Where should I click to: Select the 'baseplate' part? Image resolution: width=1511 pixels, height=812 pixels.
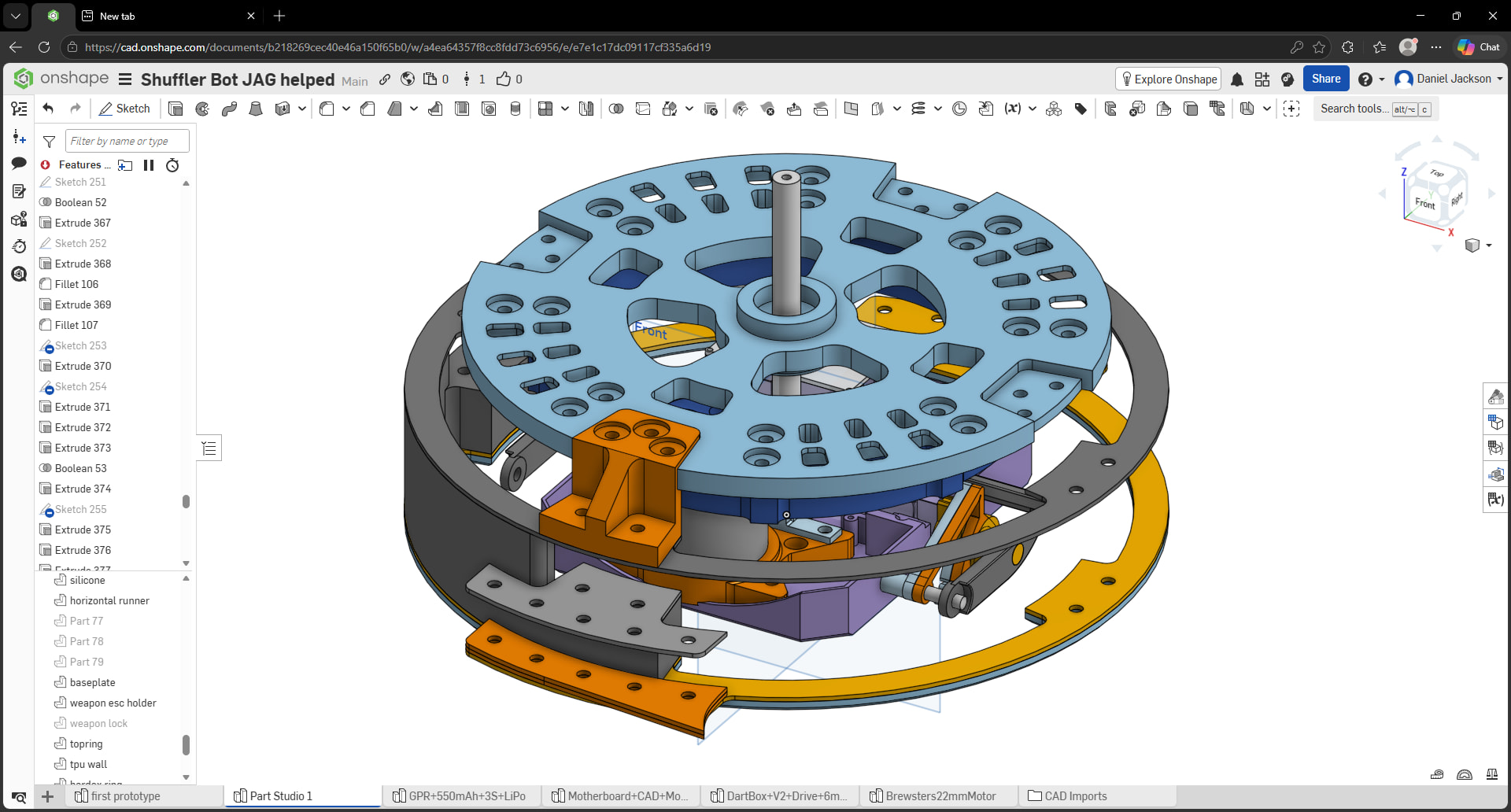point(92,682)
